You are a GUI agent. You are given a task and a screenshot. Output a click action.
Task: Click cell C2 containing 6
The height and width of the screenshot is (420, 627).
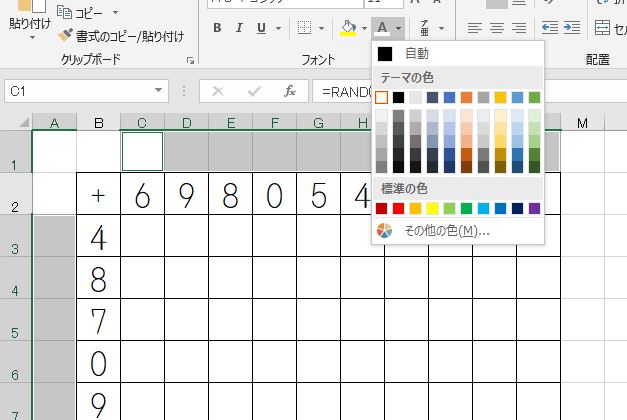point(142,194)
